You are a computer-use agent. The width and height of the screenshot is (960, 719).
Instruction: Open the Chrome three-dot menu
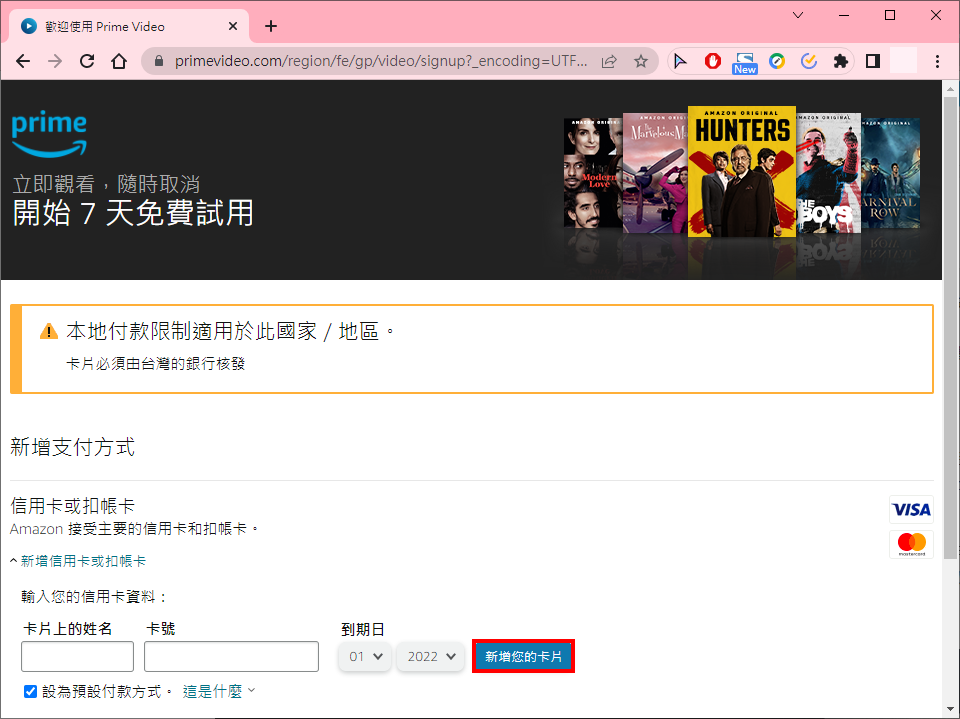tap(937, 61)
